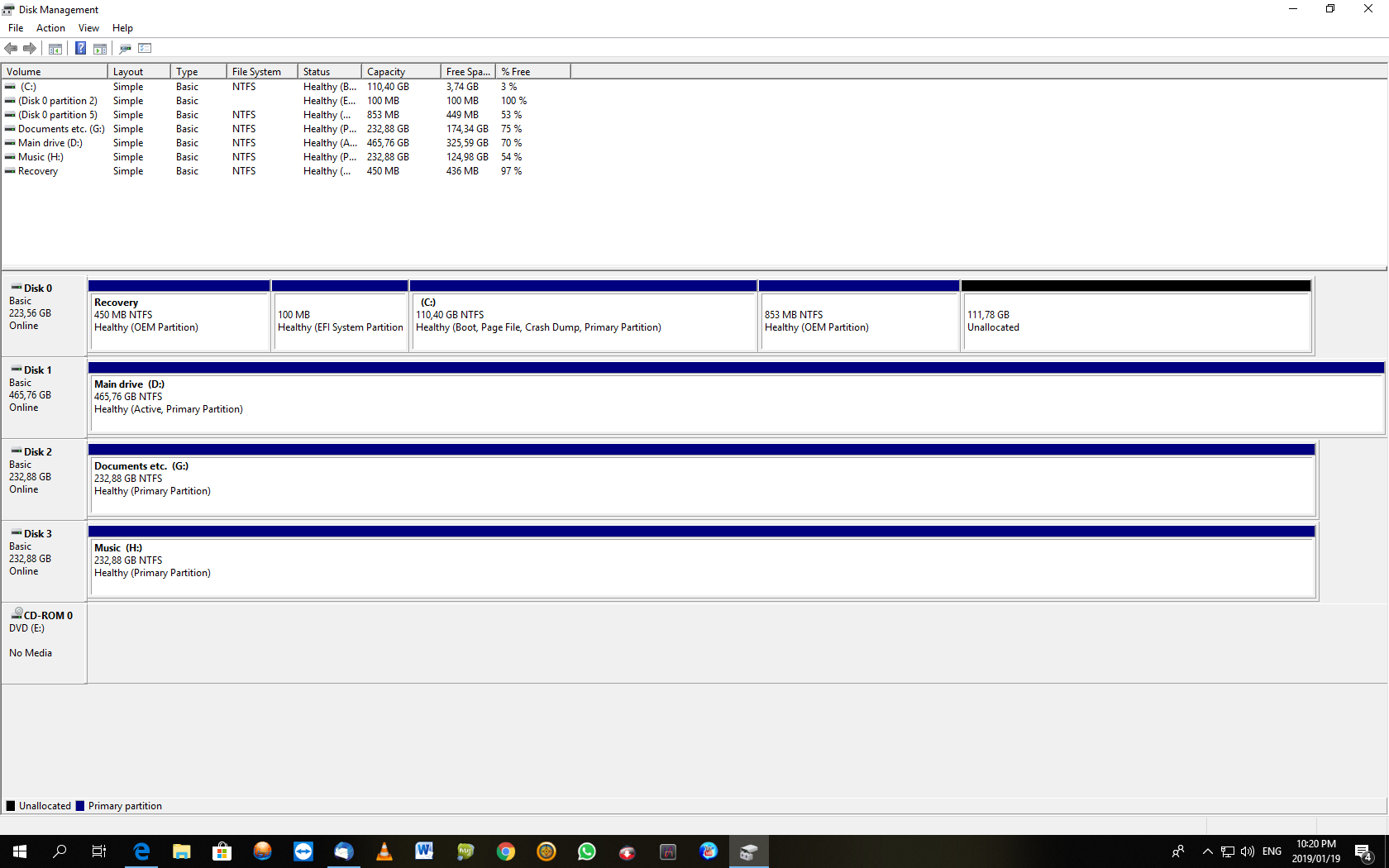Open the volume speaker tray icon
The height and width of the screenshot is (868, 1389).
[1248, 851]
